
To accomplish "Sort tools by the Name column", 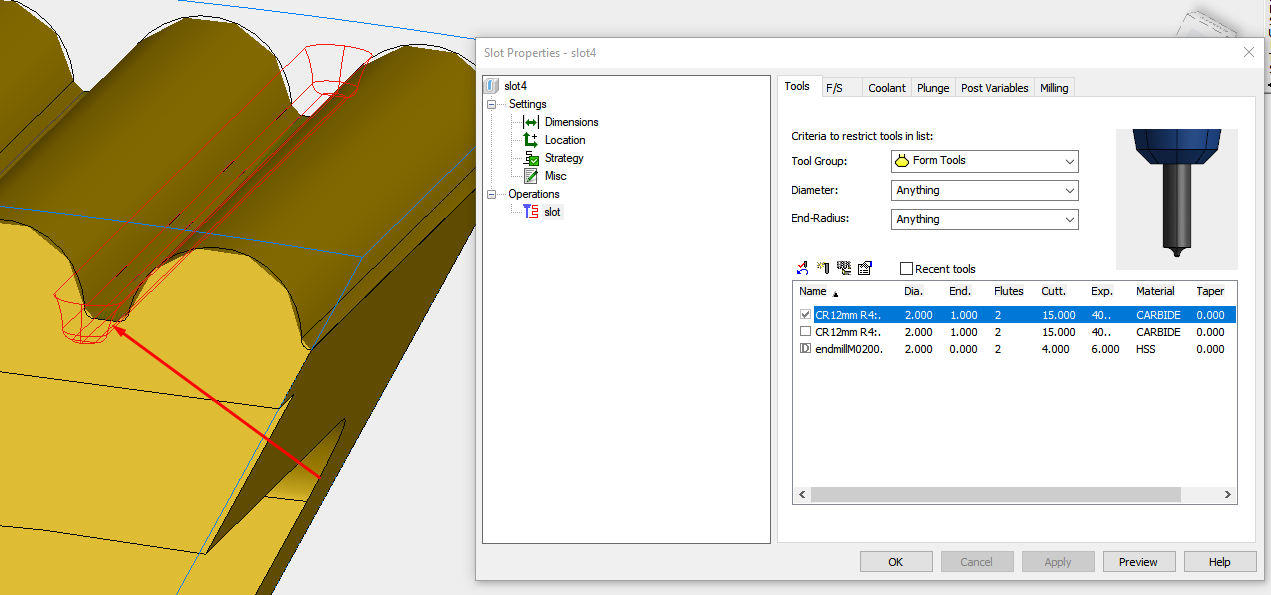I will tap(812, 291).
